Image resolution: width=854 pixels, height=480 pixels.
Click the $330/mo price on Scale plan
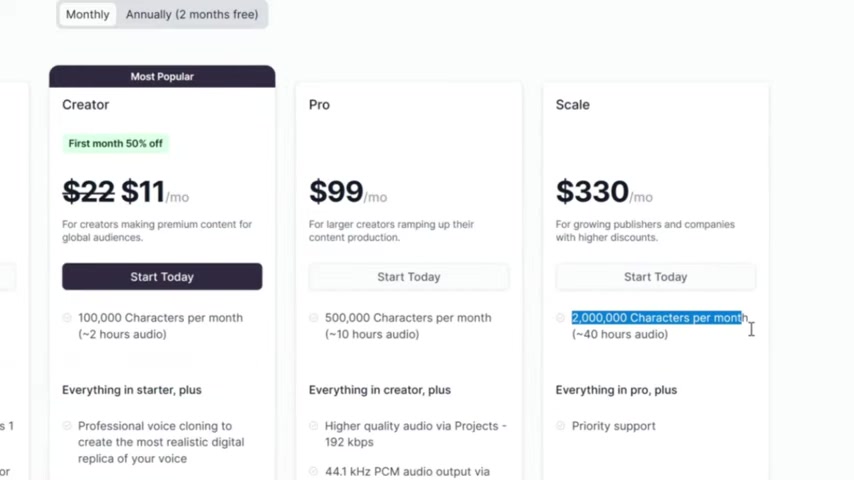click(x=604, y=192)
